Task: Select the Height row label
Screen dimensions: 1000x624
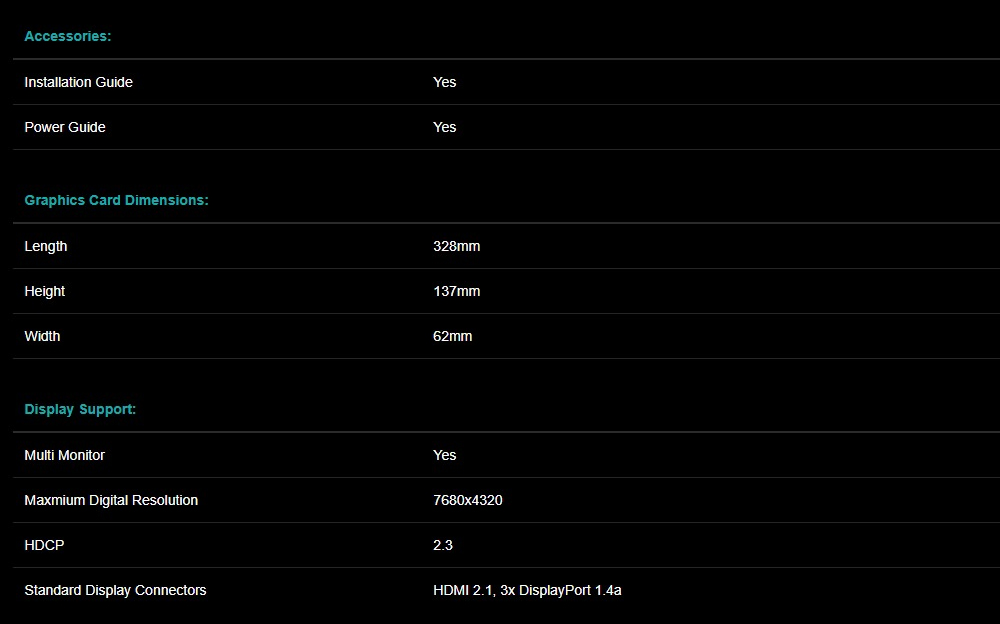Action: pyautogui.click(x=45, y=291)
